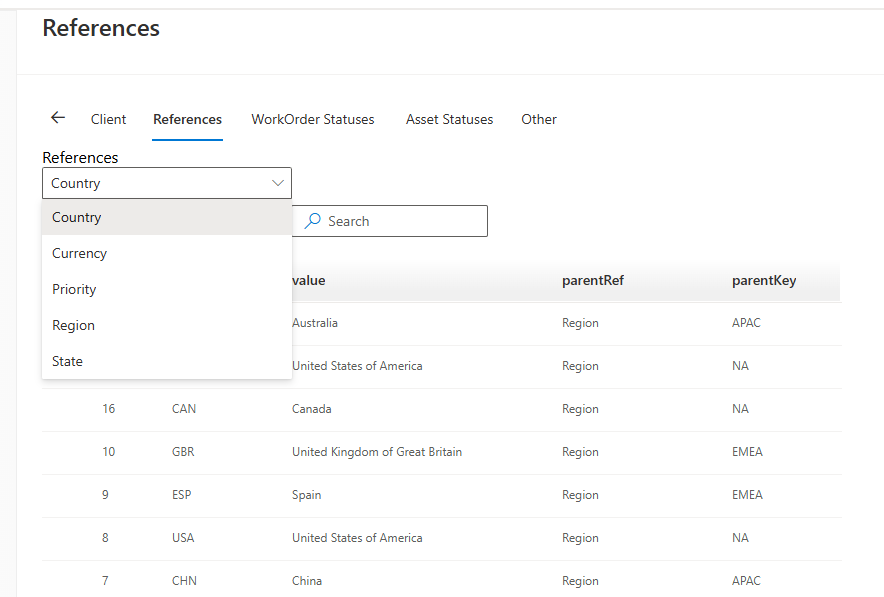Click the NA parentKey in Canada row
This screenshot has width=884, height=597.
click(x=740, y=409)
